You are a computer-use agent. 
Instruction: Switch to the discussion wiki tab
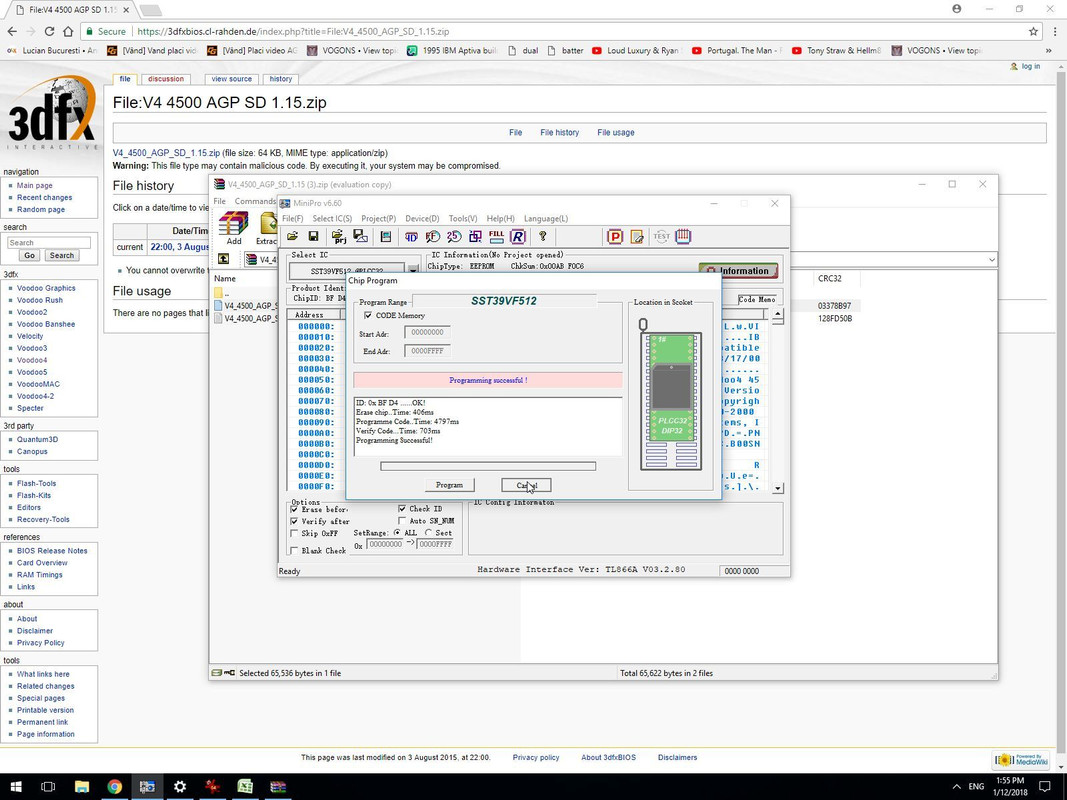click(x=166, y=79)
